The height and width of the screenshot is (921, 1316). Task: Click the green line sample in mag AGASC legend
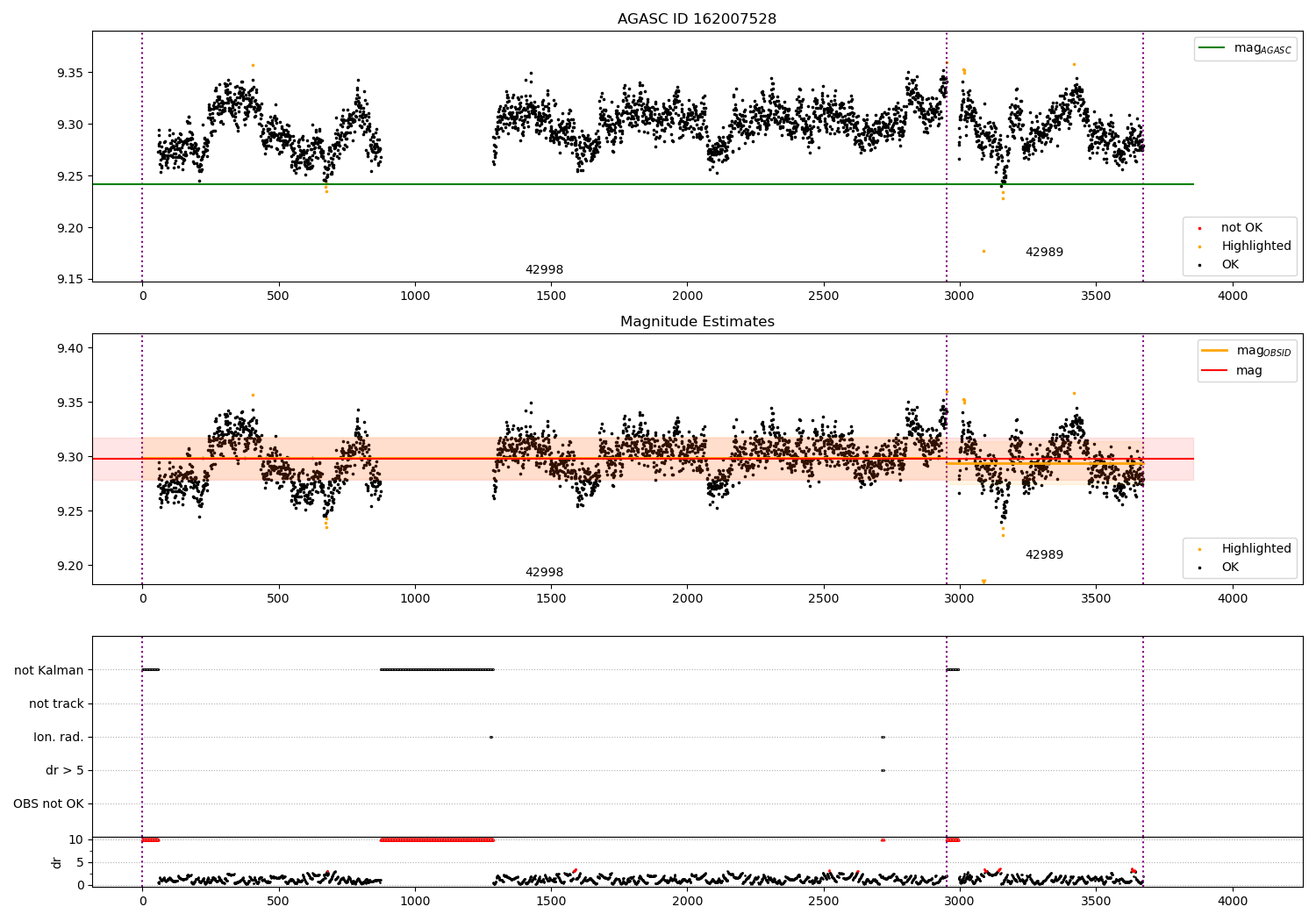pos(1212,48)
